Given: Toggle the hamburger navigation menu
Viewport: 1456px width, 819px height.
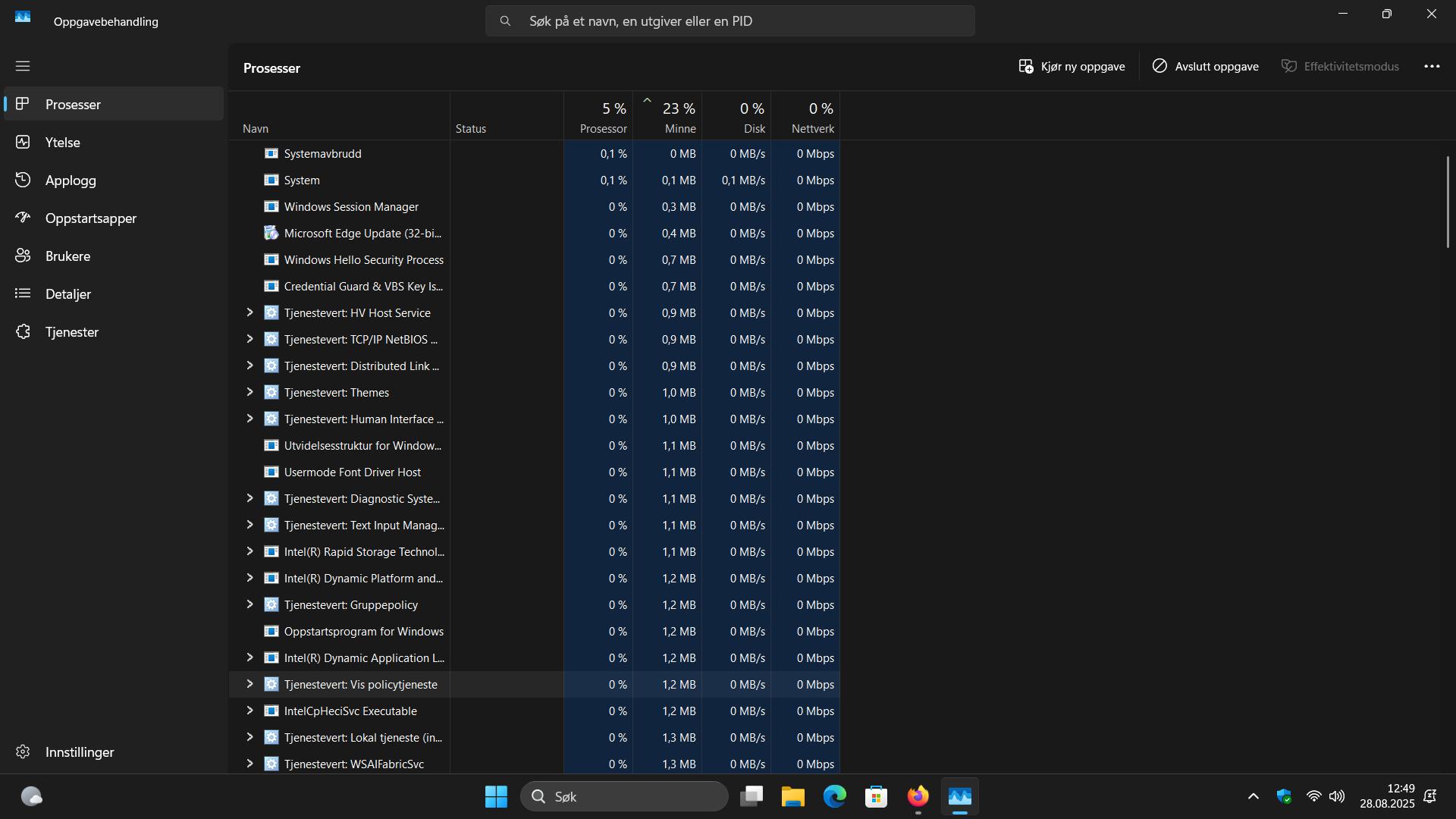Looking at the screenshot, I should [x=23, y=66].
